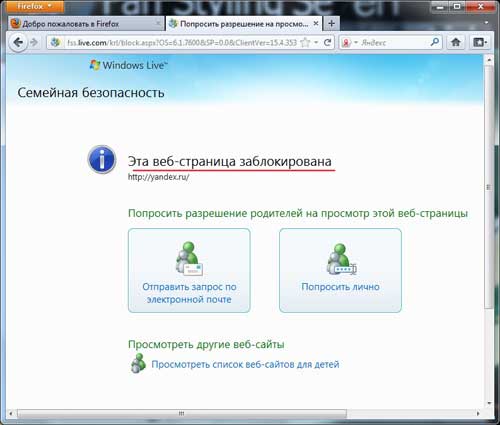
Task: Click Отправить запрос по электронной почте
Action: click(x=189, y=270)
